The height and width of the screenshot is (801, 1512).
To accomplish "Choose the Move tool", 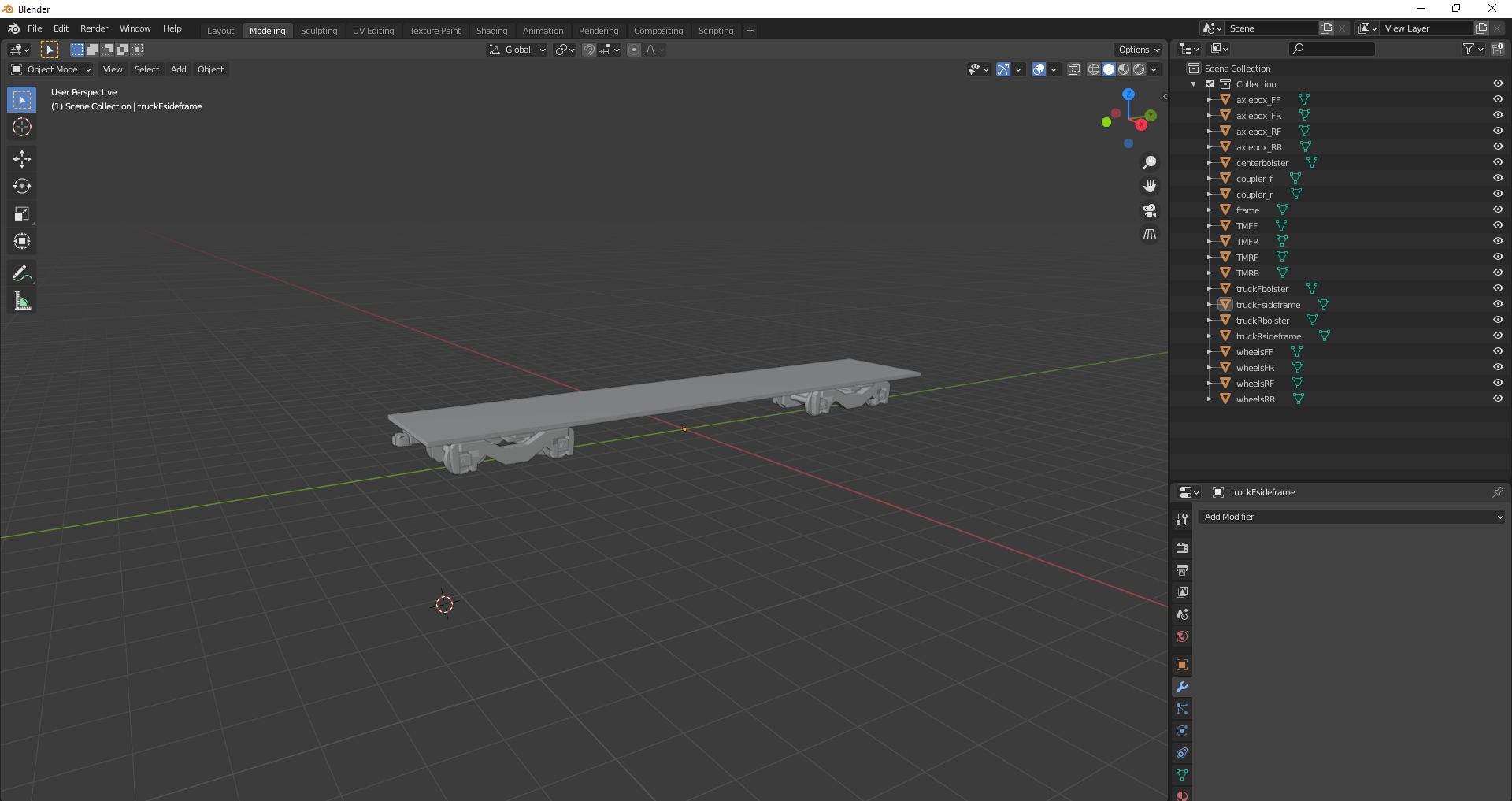I will tap(22, 159).
